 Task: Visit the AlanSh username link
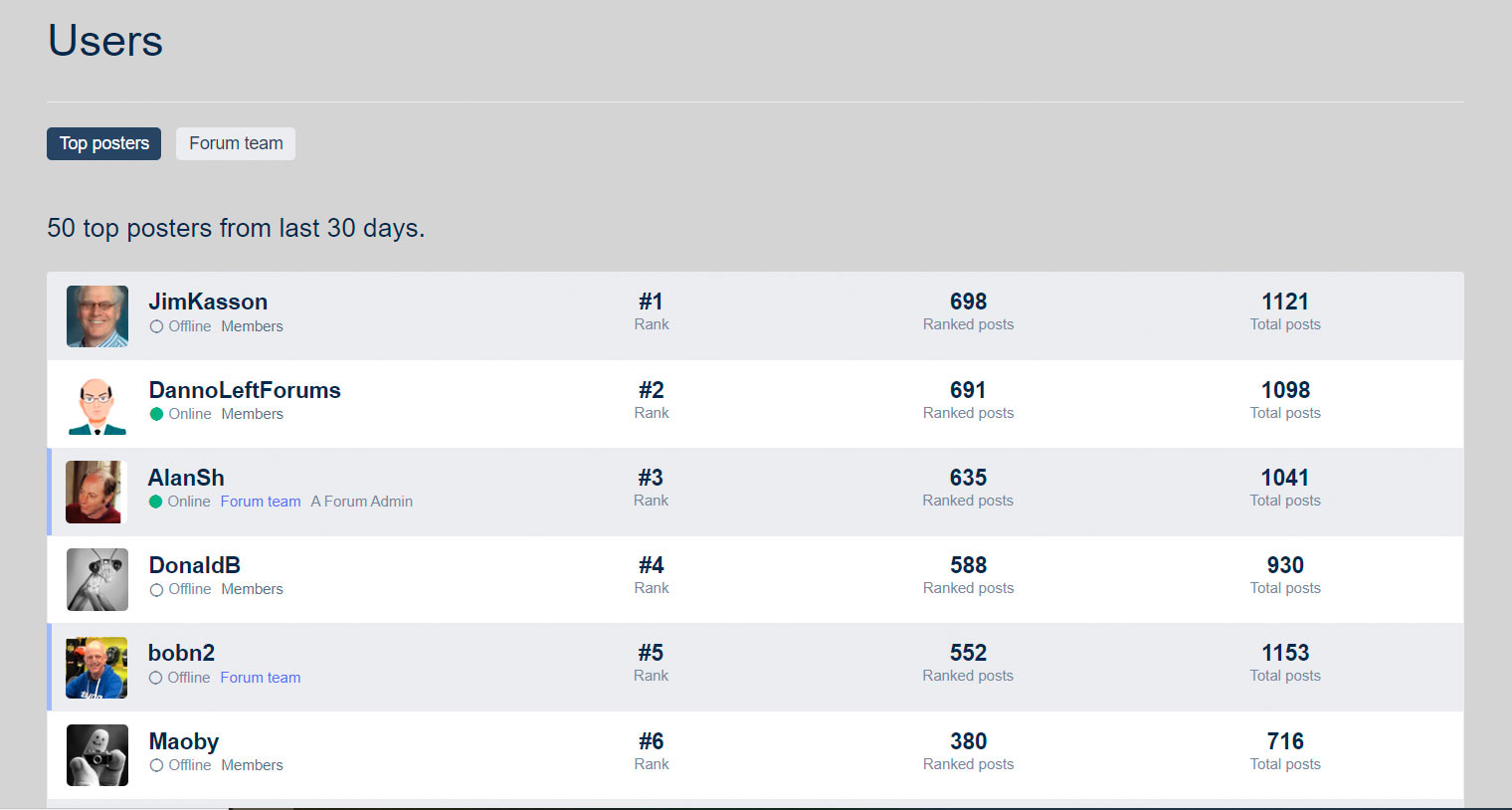pos(186,478)
